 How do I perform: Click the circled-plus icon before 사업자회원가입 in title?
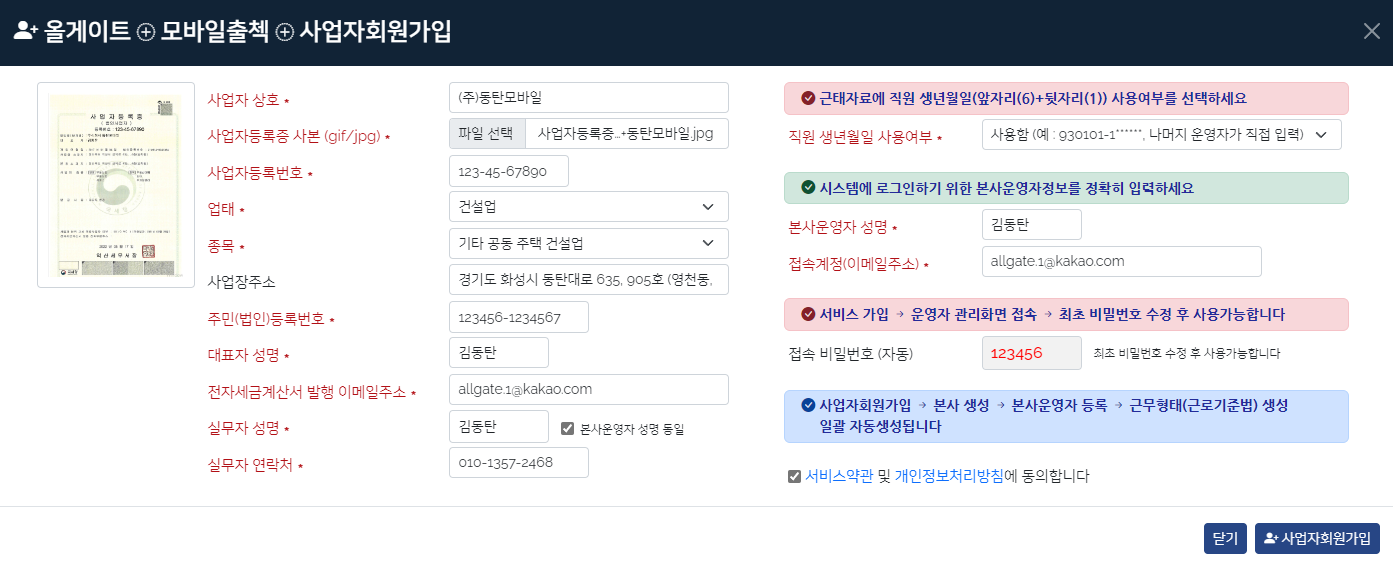(x=284, y=32)
